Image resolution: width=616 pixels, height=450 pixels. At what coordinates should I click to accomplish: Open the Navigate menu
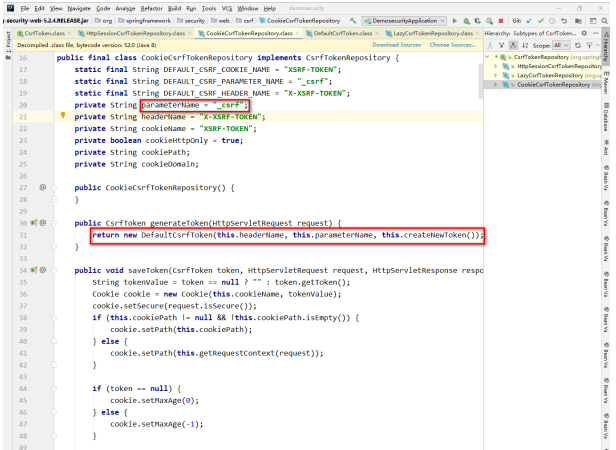[79, 8]
